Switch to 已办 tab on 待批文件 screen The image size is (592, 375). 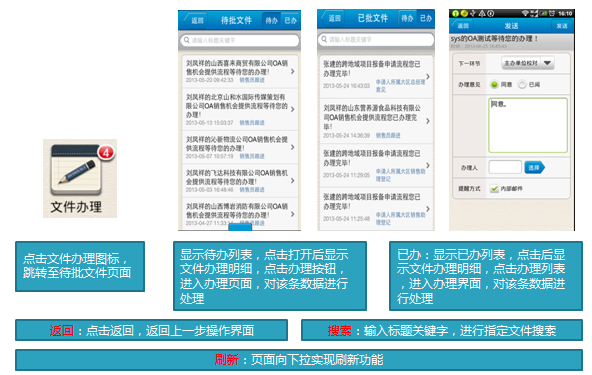pos(290,20)
